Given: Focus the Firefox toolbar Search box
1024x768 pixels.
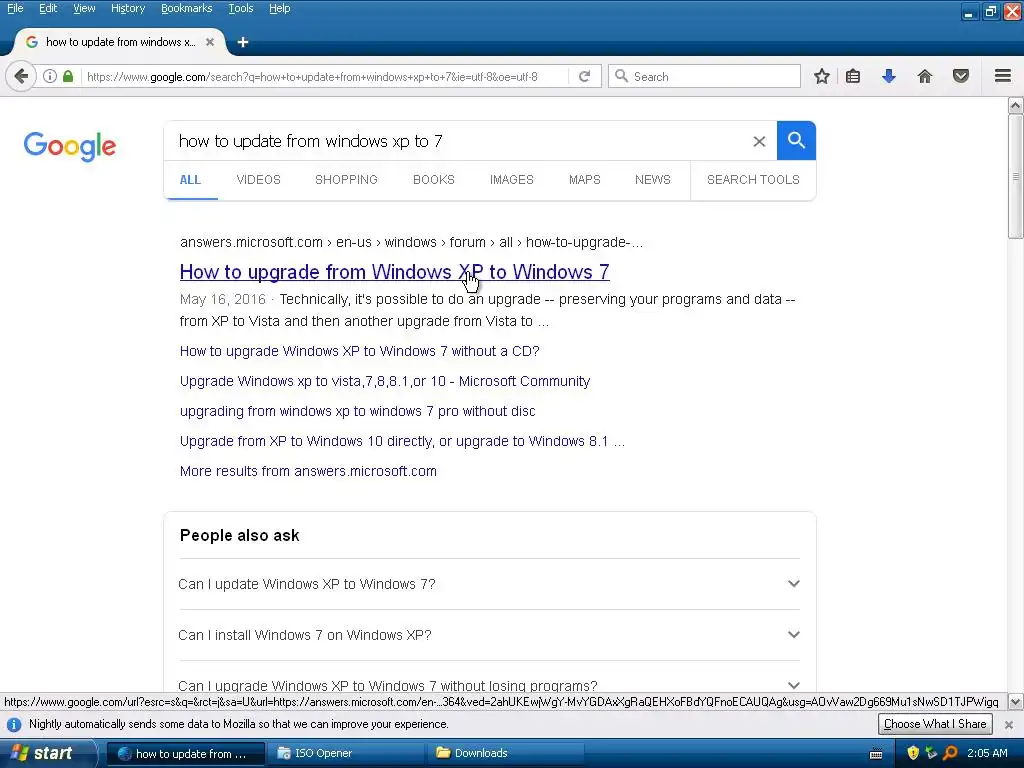Looking at the screenshot, I should pyautogui.click(x=704, y=76).
